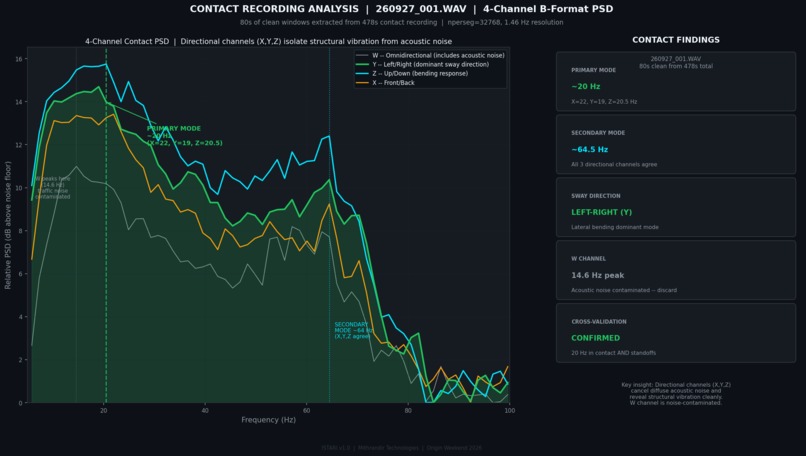The width and height of the screenshot is (806, 456).
Task: Click the 'W peaks here' annotation in chart
Action: [x=52, y=188]
